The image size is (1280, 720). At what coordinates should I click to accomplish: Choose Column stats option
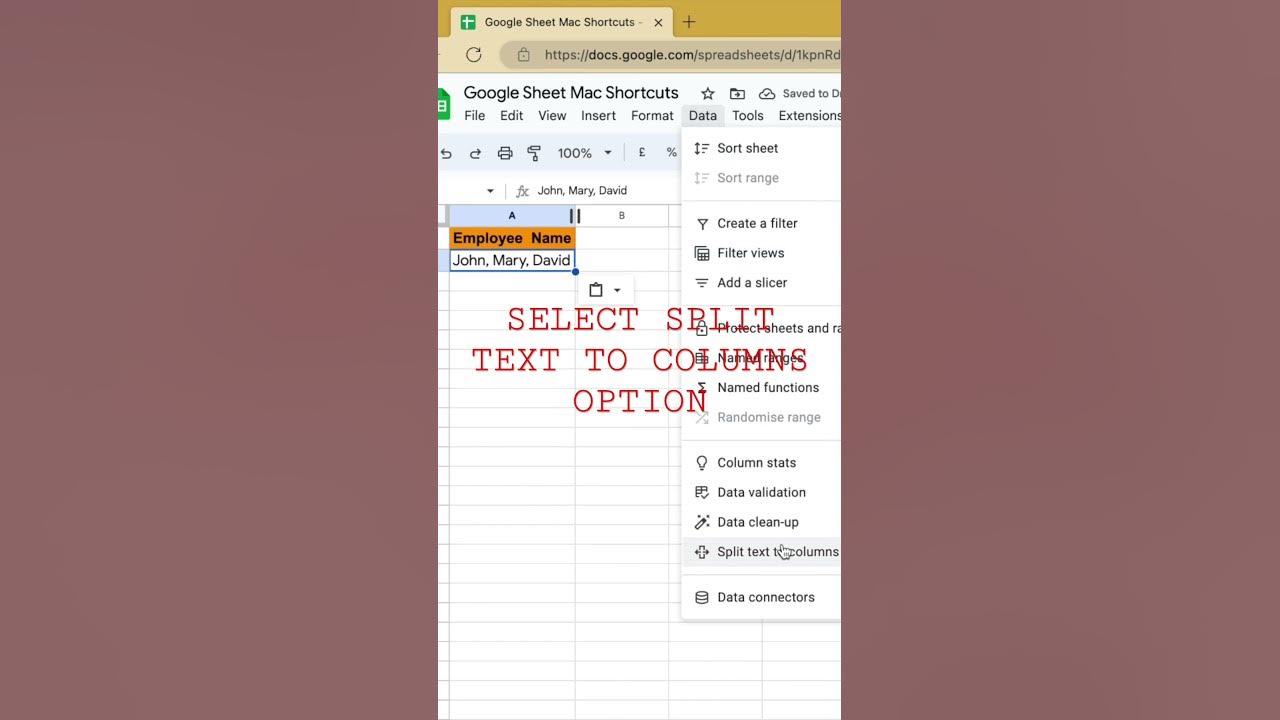click(761, 463)
